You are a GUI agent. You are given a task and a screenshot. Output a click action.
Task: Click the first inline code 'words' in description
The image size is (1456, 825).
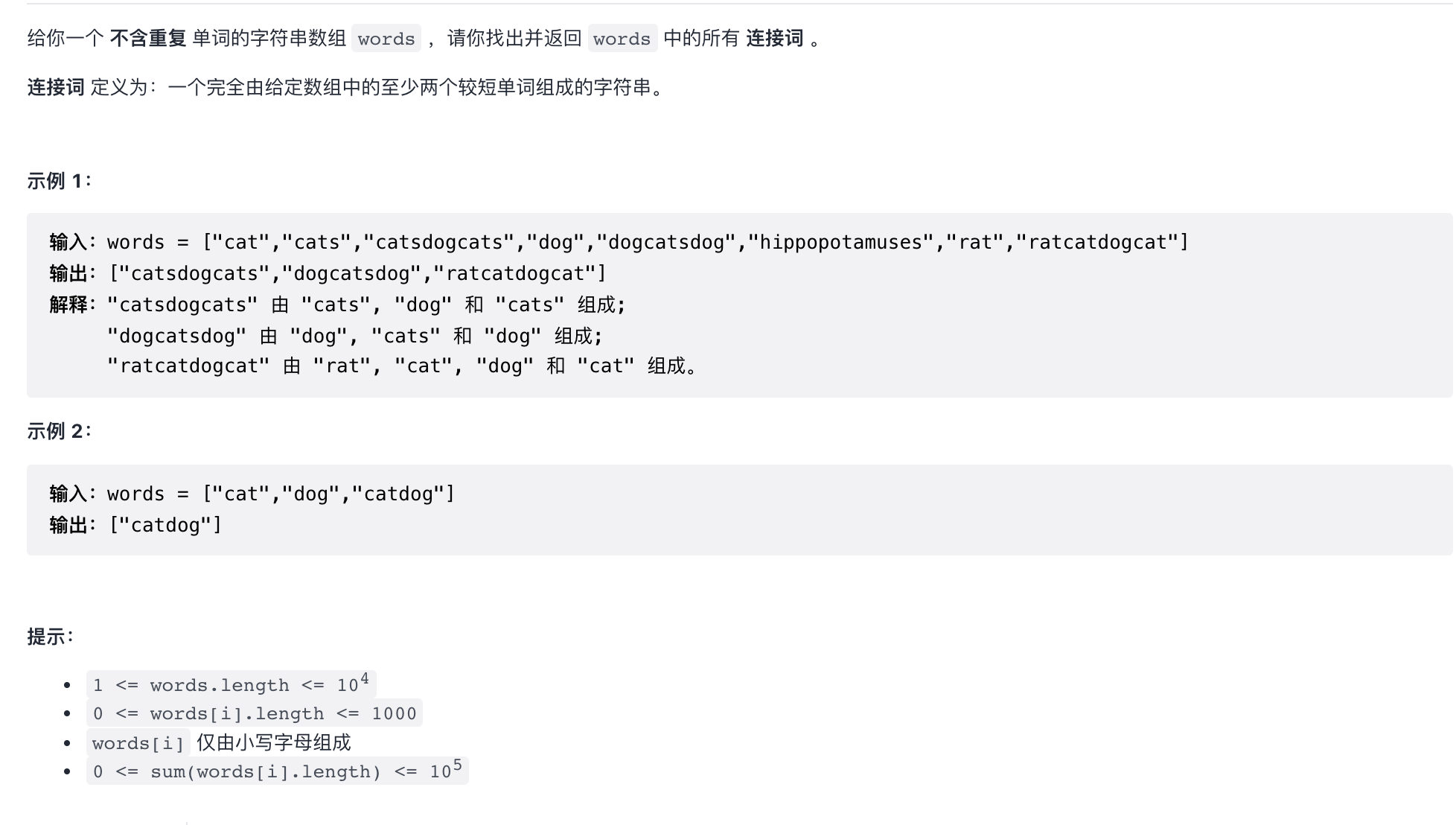click(x=386, y=38)
